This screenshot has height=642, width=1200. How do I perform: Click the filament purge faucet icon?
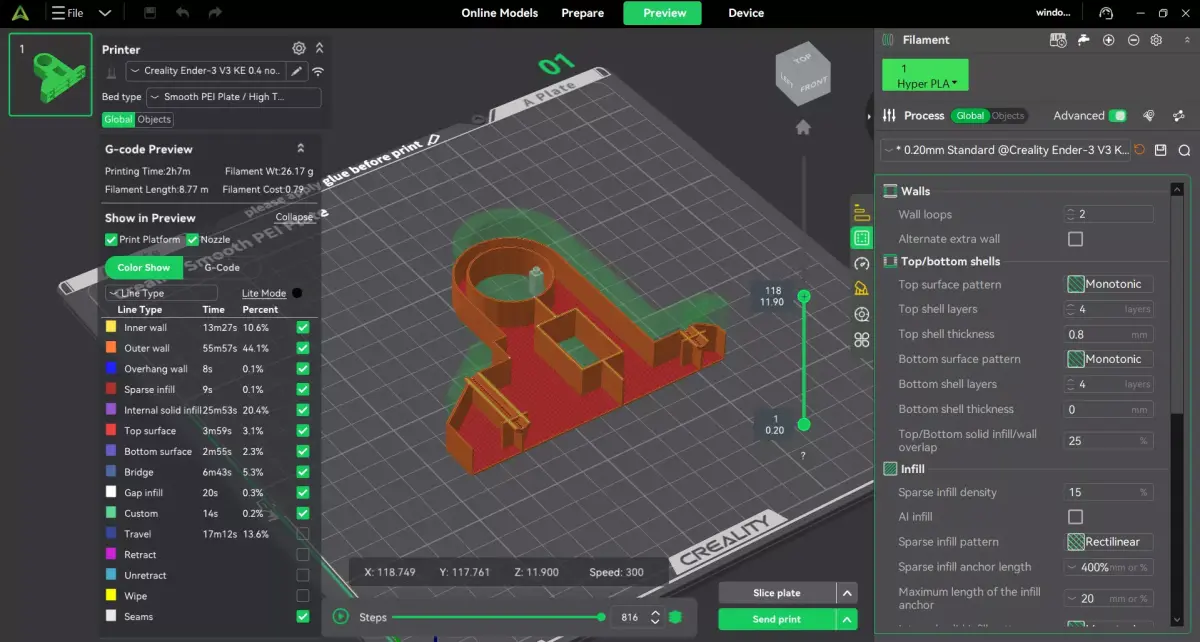pyautogui.click(x=1084, y=40)
